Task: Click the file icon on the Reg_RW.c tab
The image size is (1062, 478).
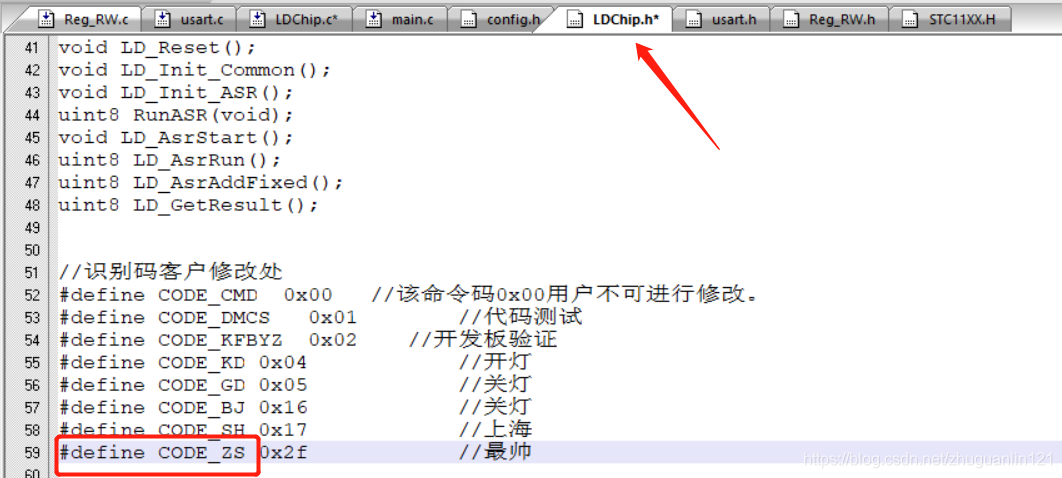Action: (x=46, y=19)
